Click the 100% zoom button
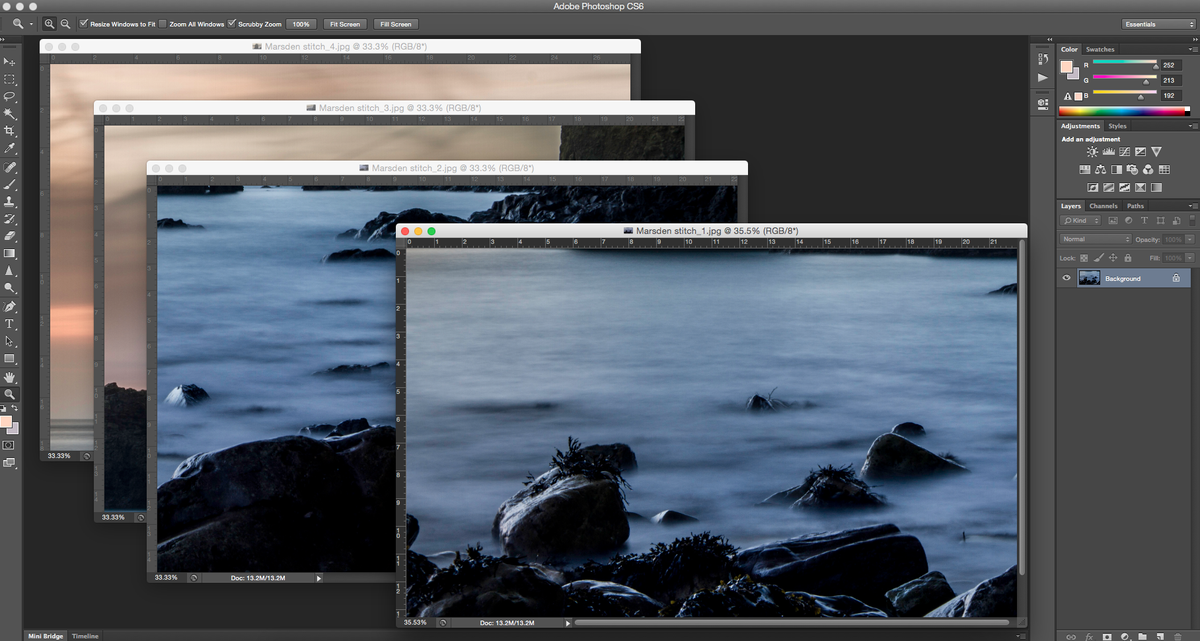1200x641 pixels. (299, 23)
